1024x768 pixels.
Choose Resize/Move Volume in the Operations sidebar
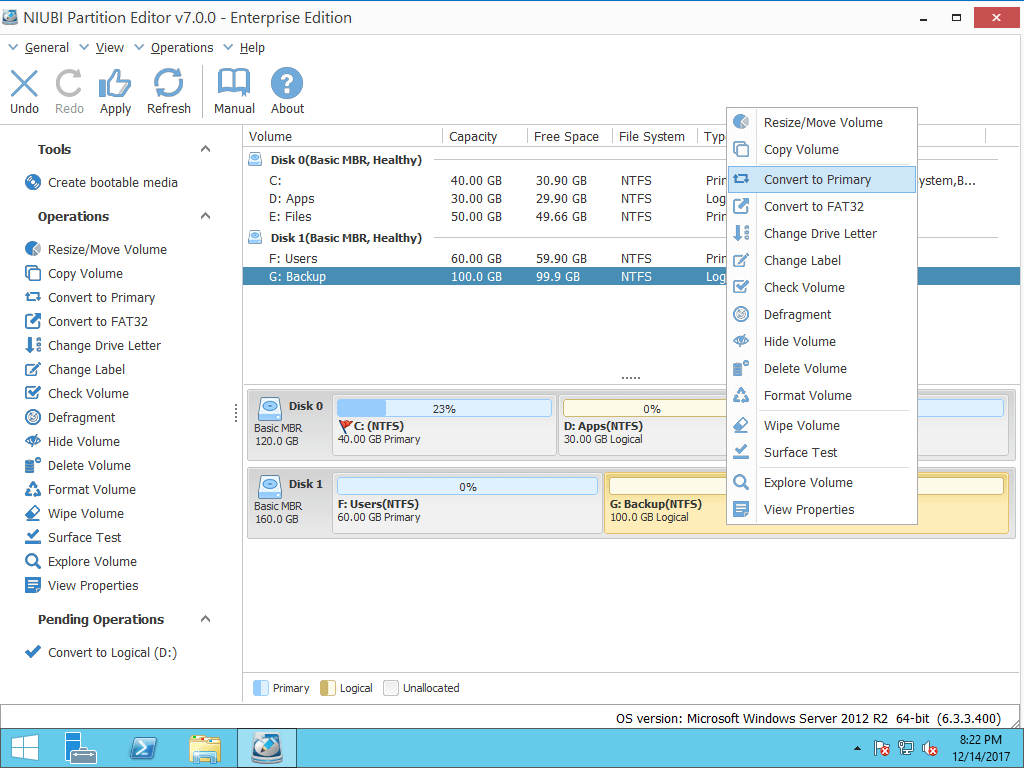(96, 249)
